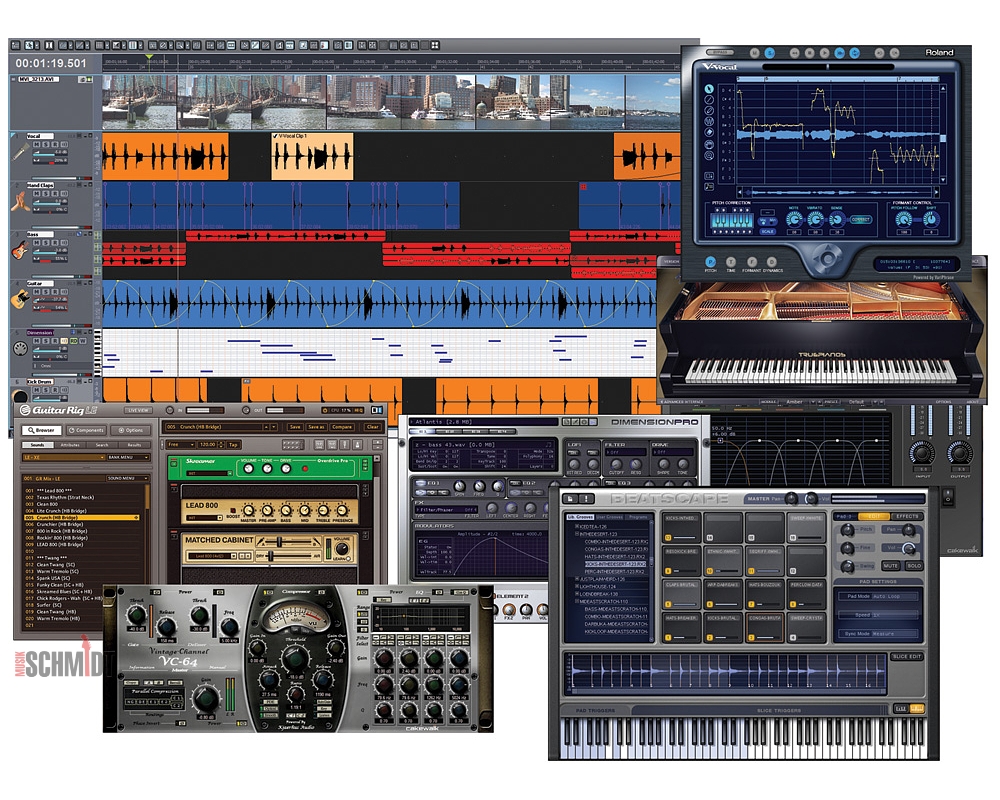Click the hand claps icon on Hand Claps track
1000x800 pixels.
[x=21, y=200]
